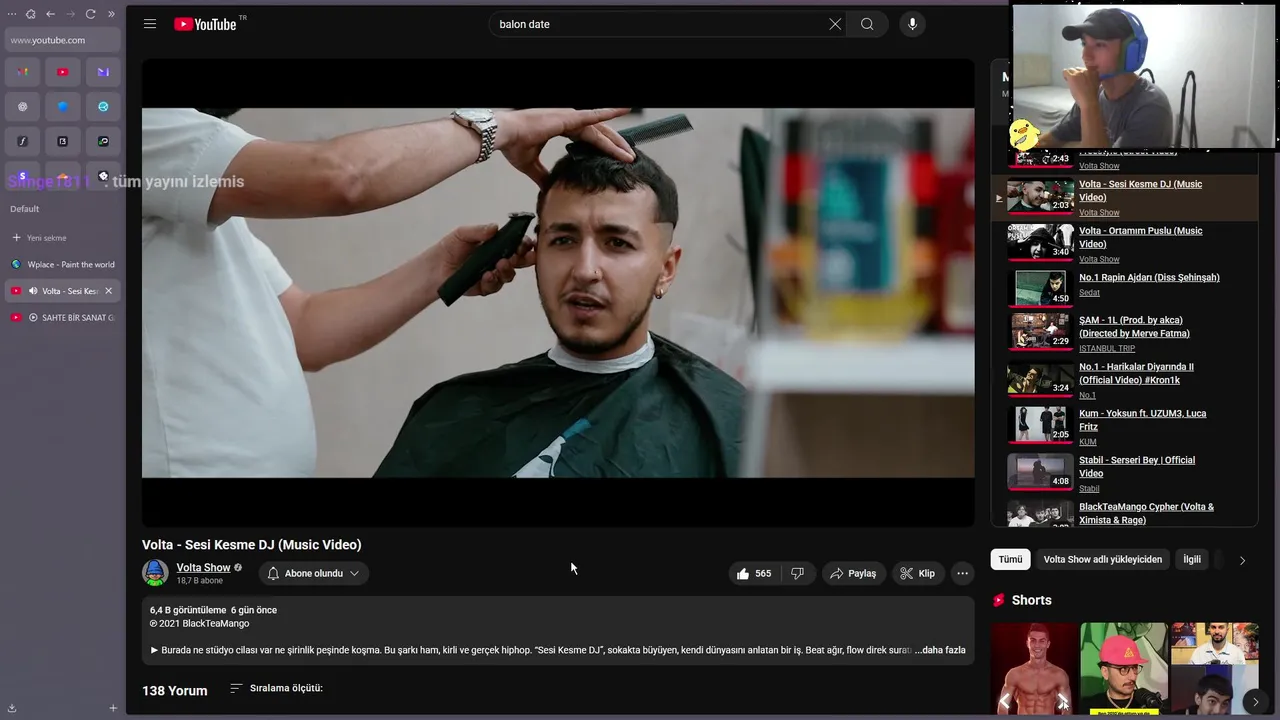Image resolution: width=1280 pixels, height=720 pixels.
Task: Click the 138 Yorum comments heading
Action: point(175,691)
